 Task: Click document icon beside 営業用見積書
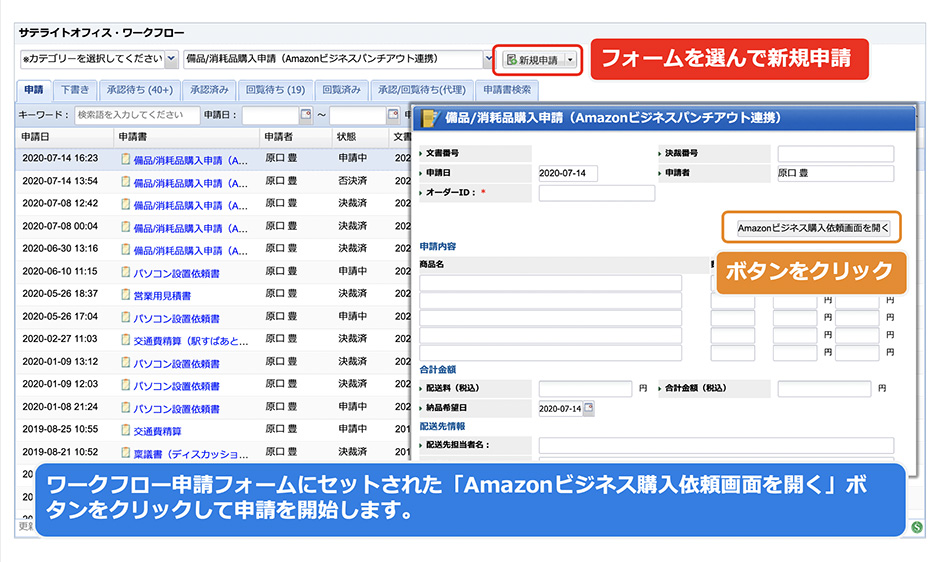[x=125, y=294]
